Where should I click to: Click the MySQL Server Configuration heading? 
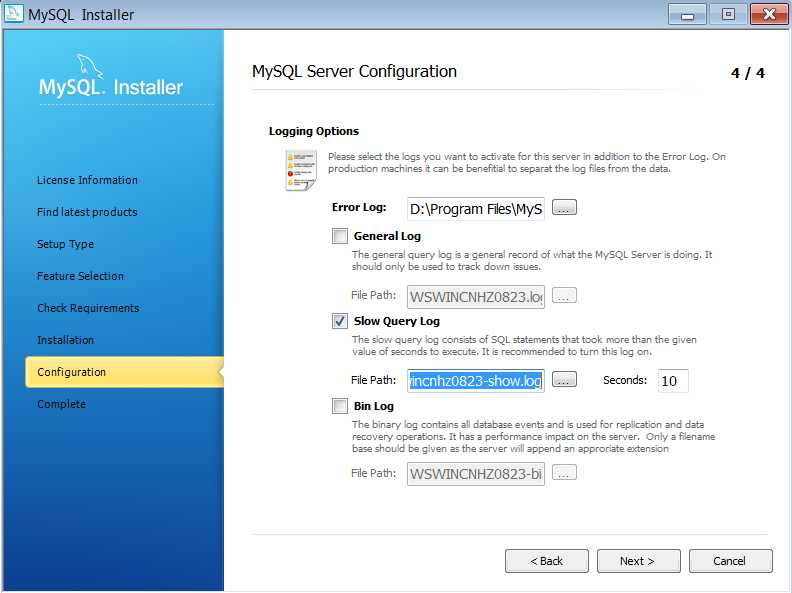(x=354, y=72)
